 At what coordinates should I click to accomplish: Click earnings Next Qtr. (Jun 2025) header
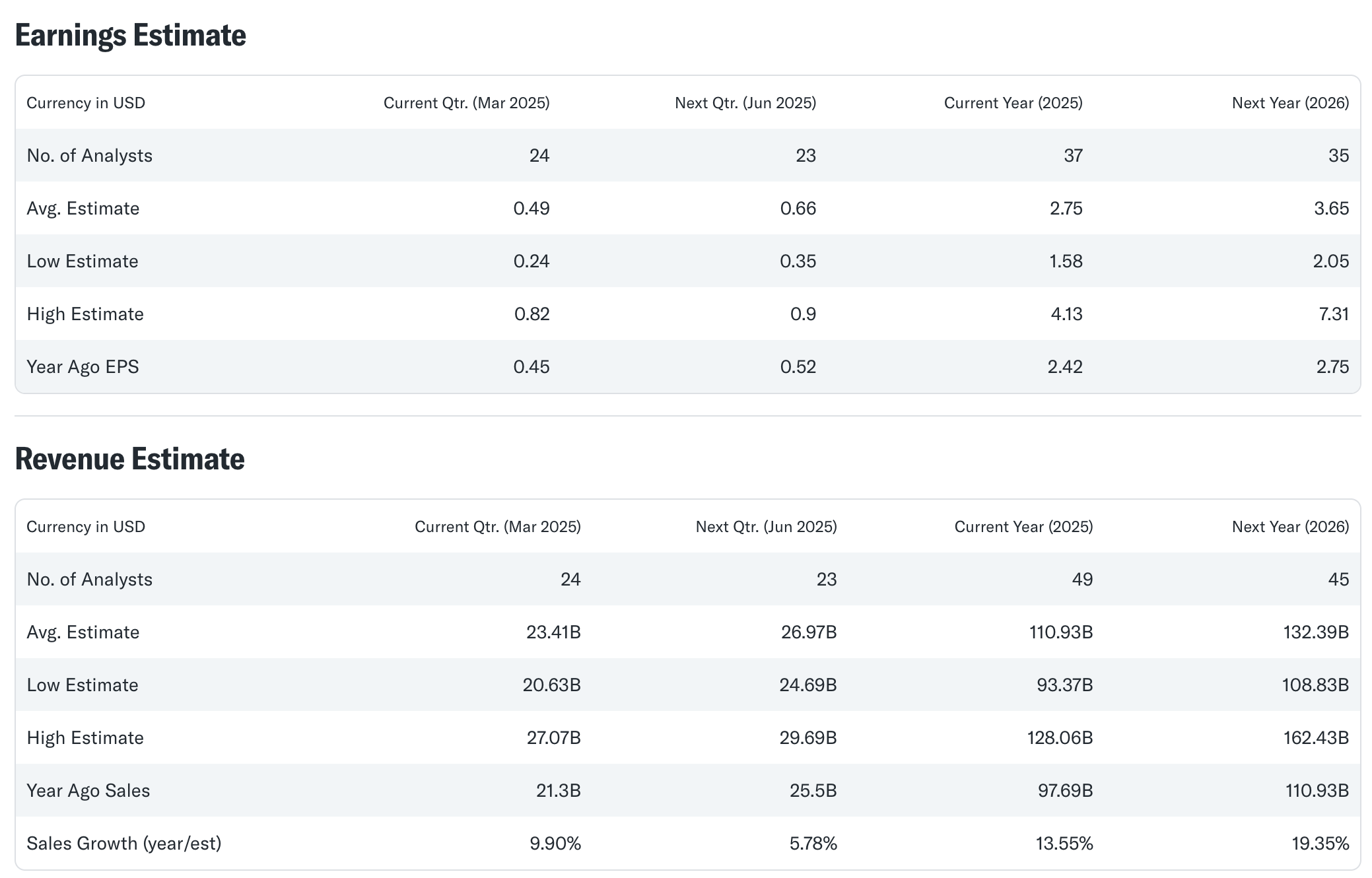point(745,103)
